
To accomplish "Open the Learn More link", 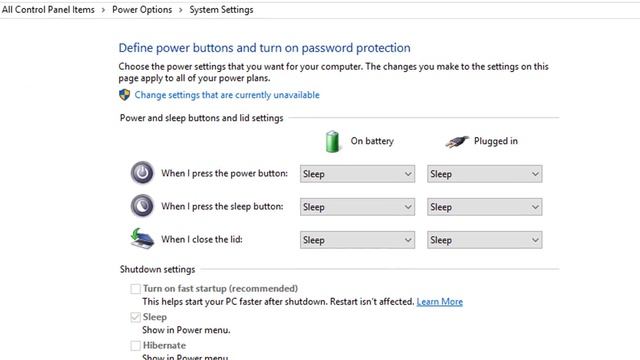I will coord(440,302).
